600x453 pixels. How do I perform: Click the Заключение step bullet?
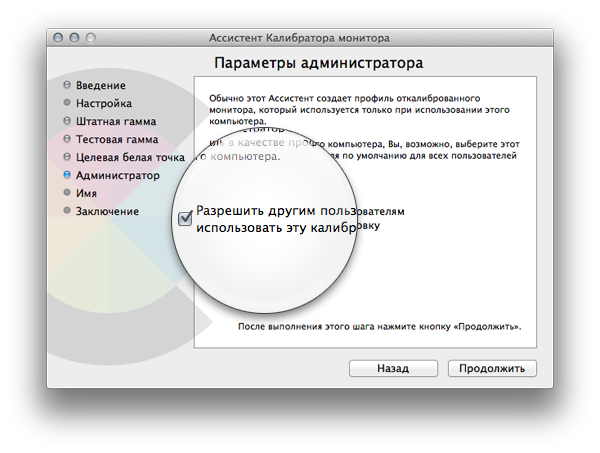67,211
